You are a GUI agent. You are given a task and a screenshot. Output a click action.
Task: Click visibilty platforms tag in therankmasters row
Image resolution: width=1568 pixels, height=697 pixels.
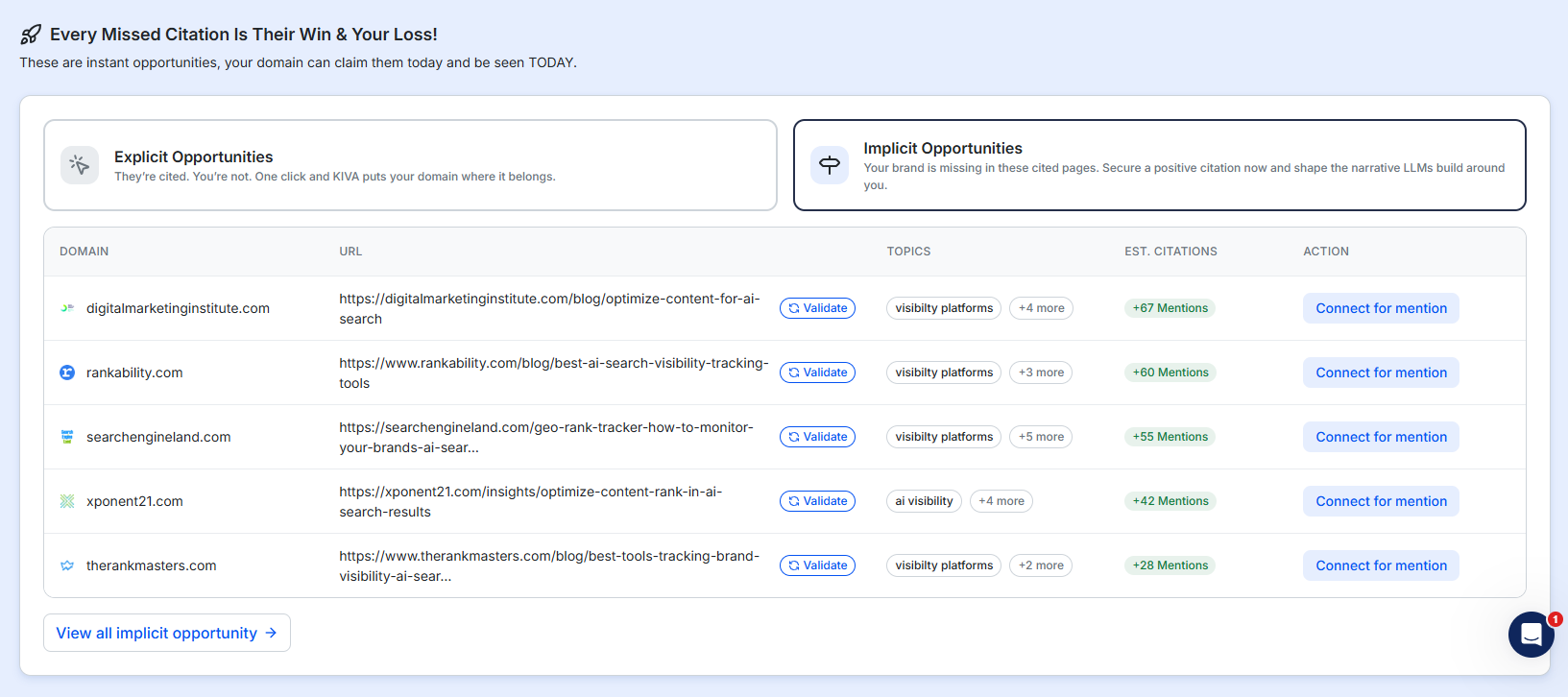[x=944, y=565]
